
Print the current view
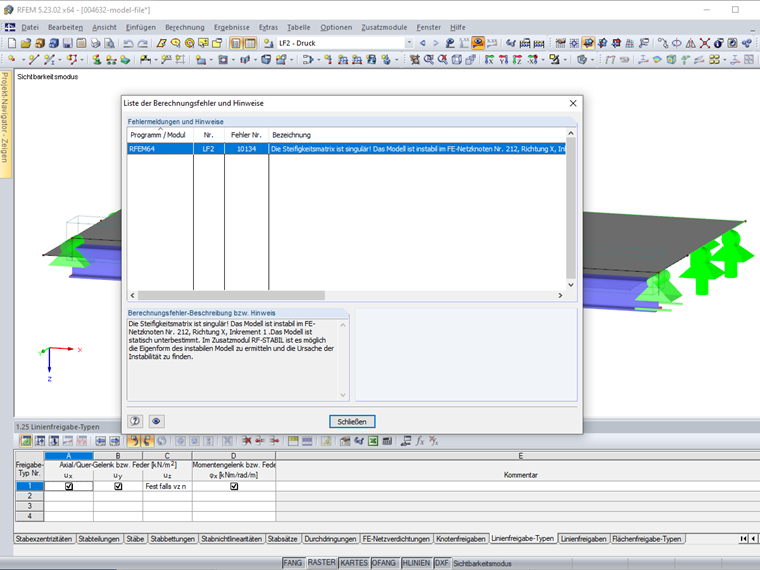pyautogui.click(x=95, y=43)
